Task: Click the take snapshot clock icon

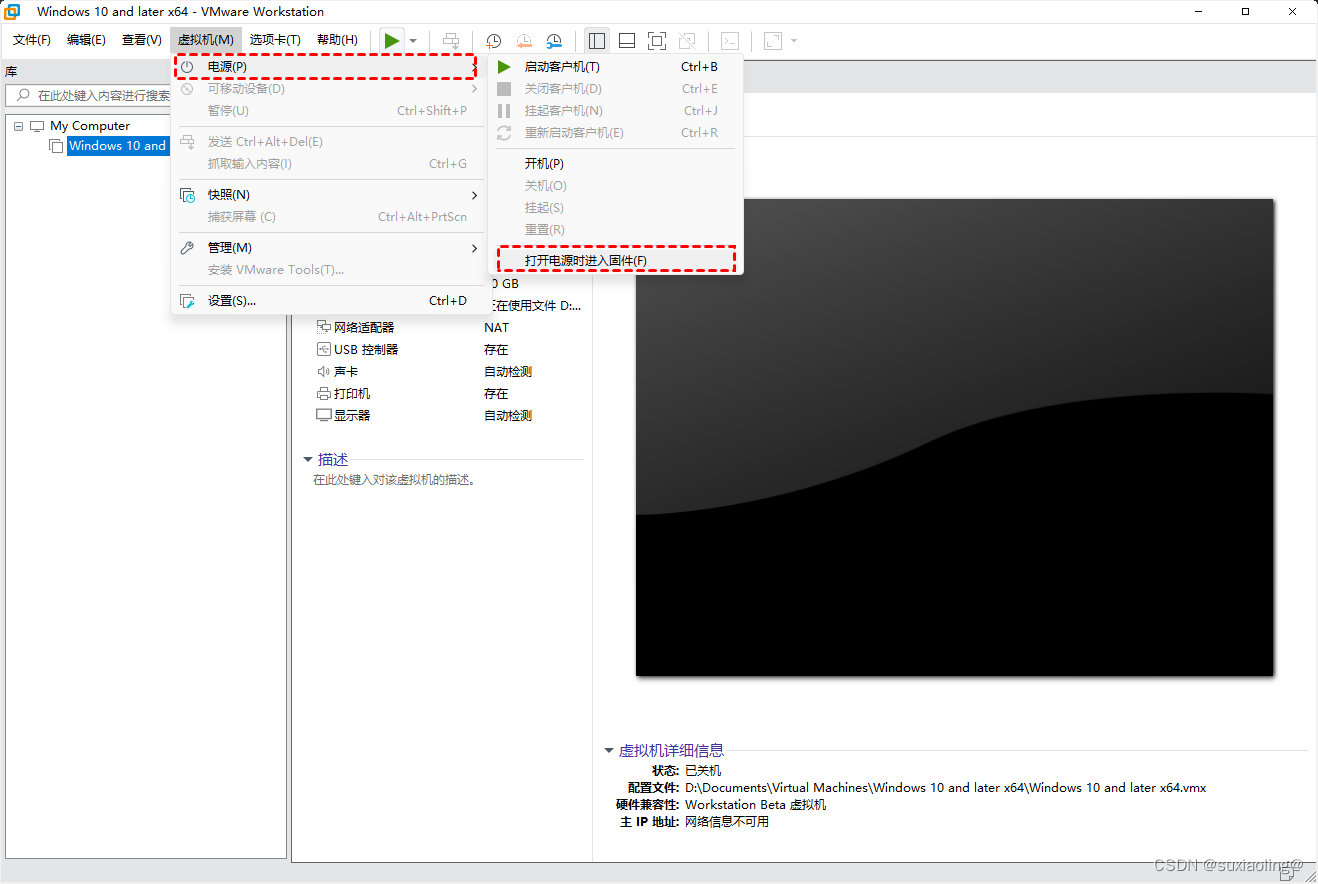Action: pyautogui.click(x=494, y=41)
